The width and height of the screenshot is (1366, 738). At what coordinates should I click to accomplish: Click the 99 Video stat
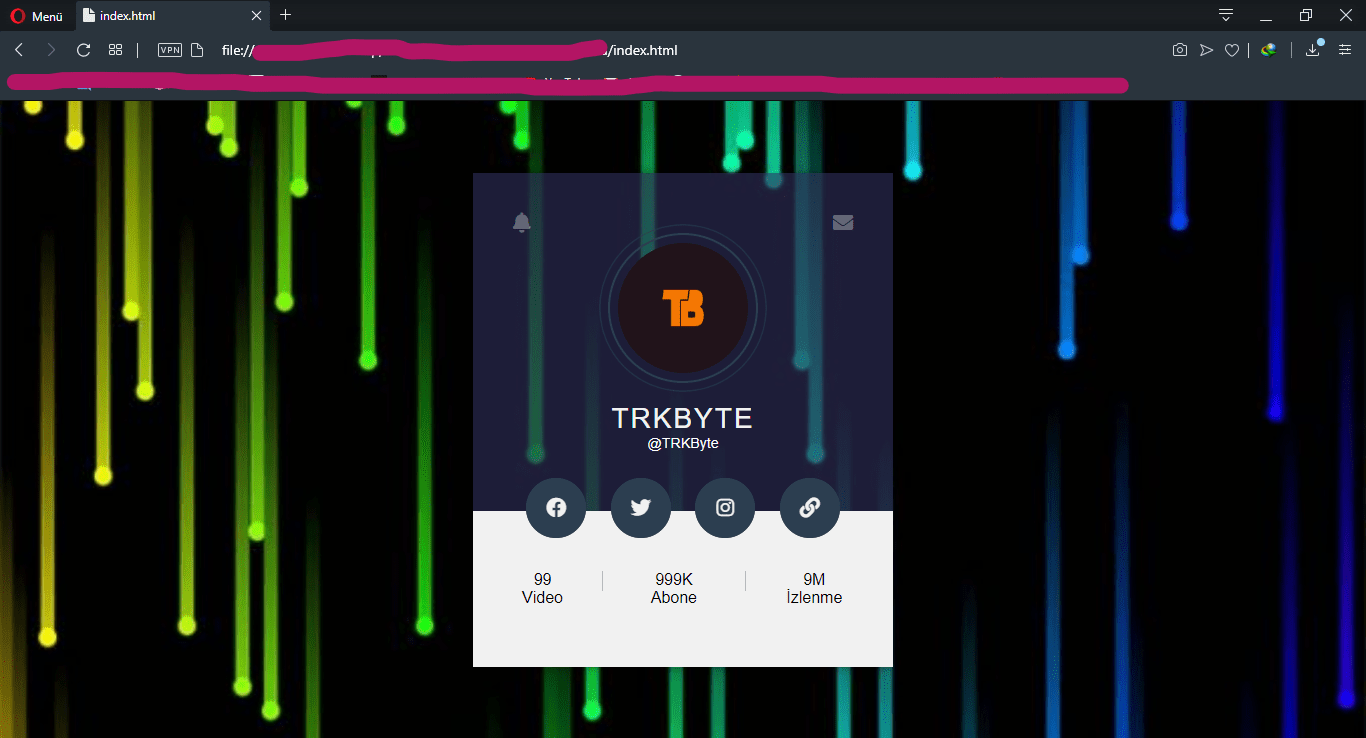[x=542, y=588]
